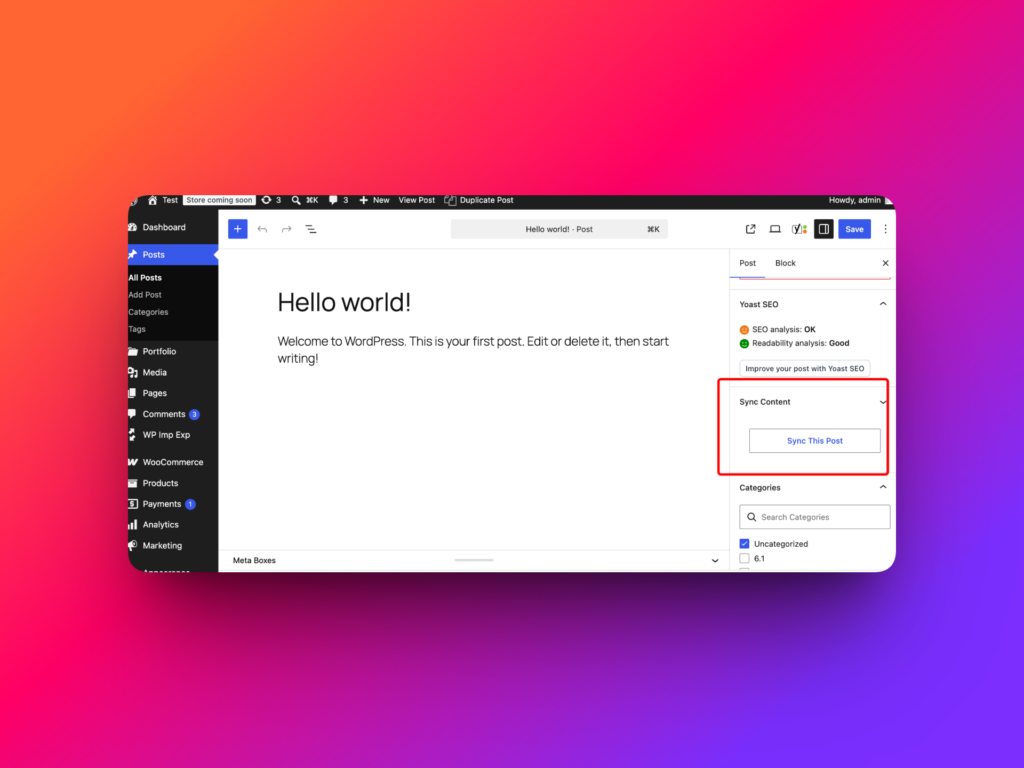Go to Add Post submenu
The image size is (1024, 768).
(145, 295)
